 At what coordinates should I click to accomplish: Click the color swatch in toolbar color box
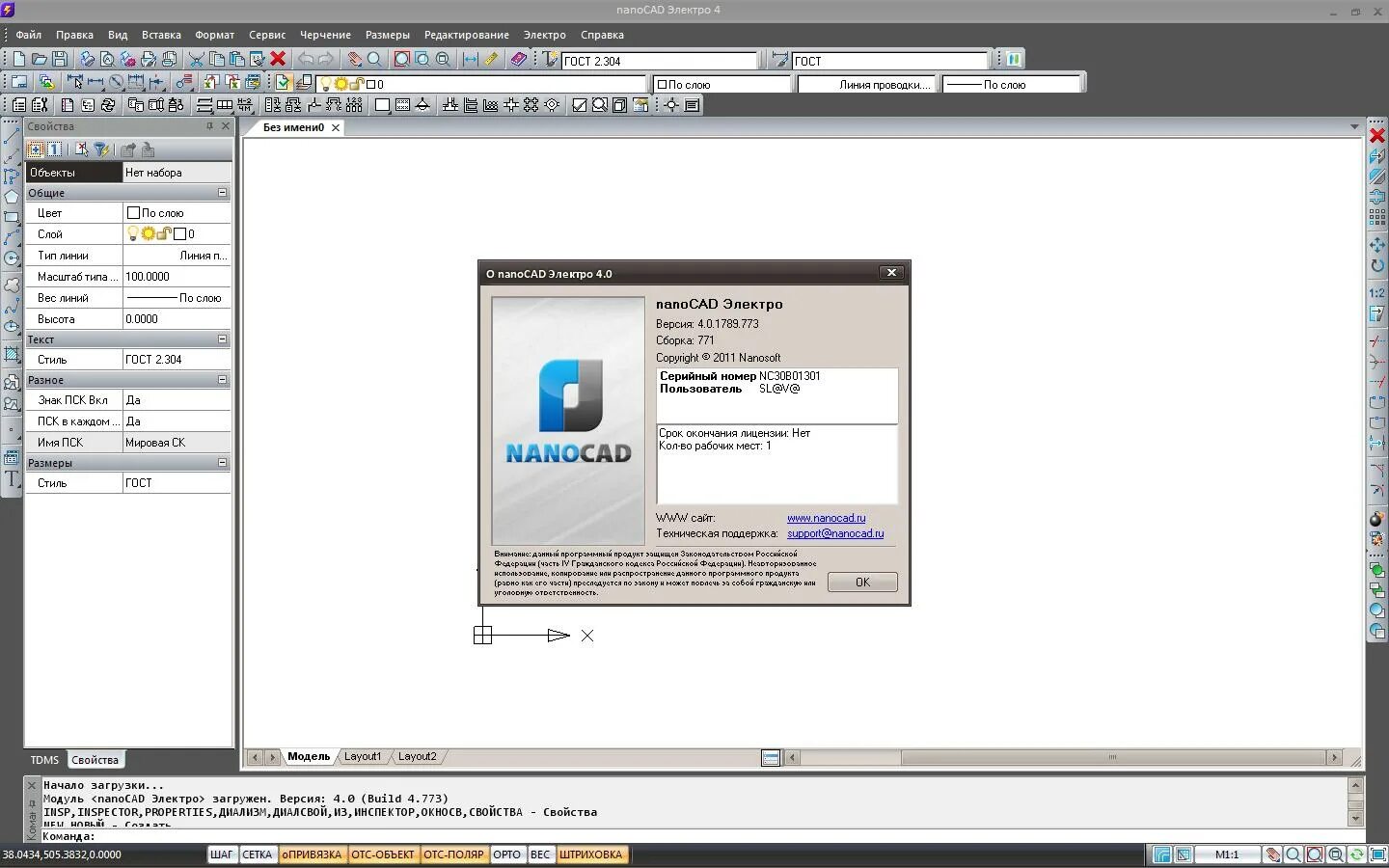[x=662, y=85]
